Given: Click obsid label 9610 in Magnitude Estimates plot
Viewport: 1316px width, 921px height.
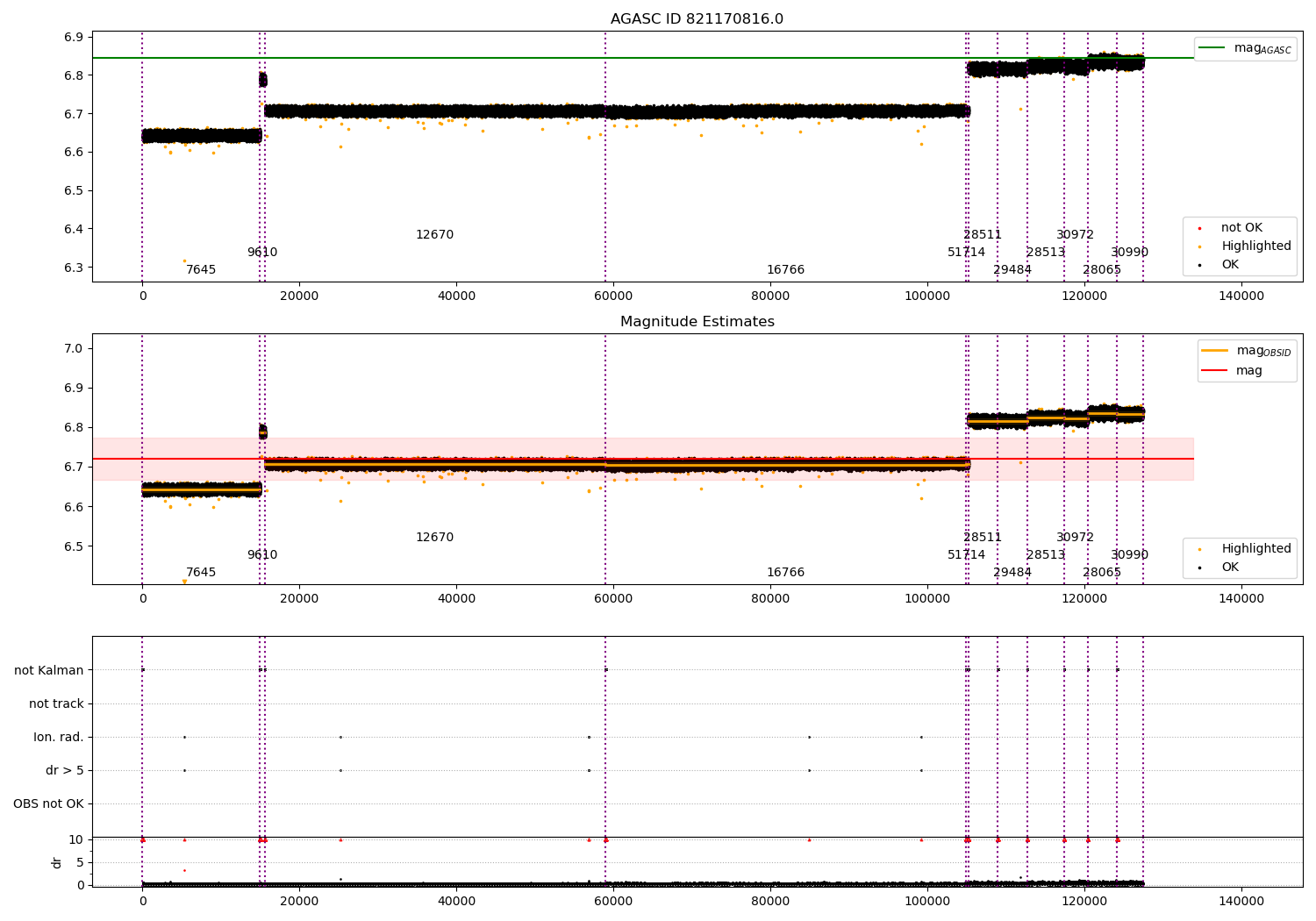Looking at the screenshot, I should pyautogui.click(x=262, y=555).
